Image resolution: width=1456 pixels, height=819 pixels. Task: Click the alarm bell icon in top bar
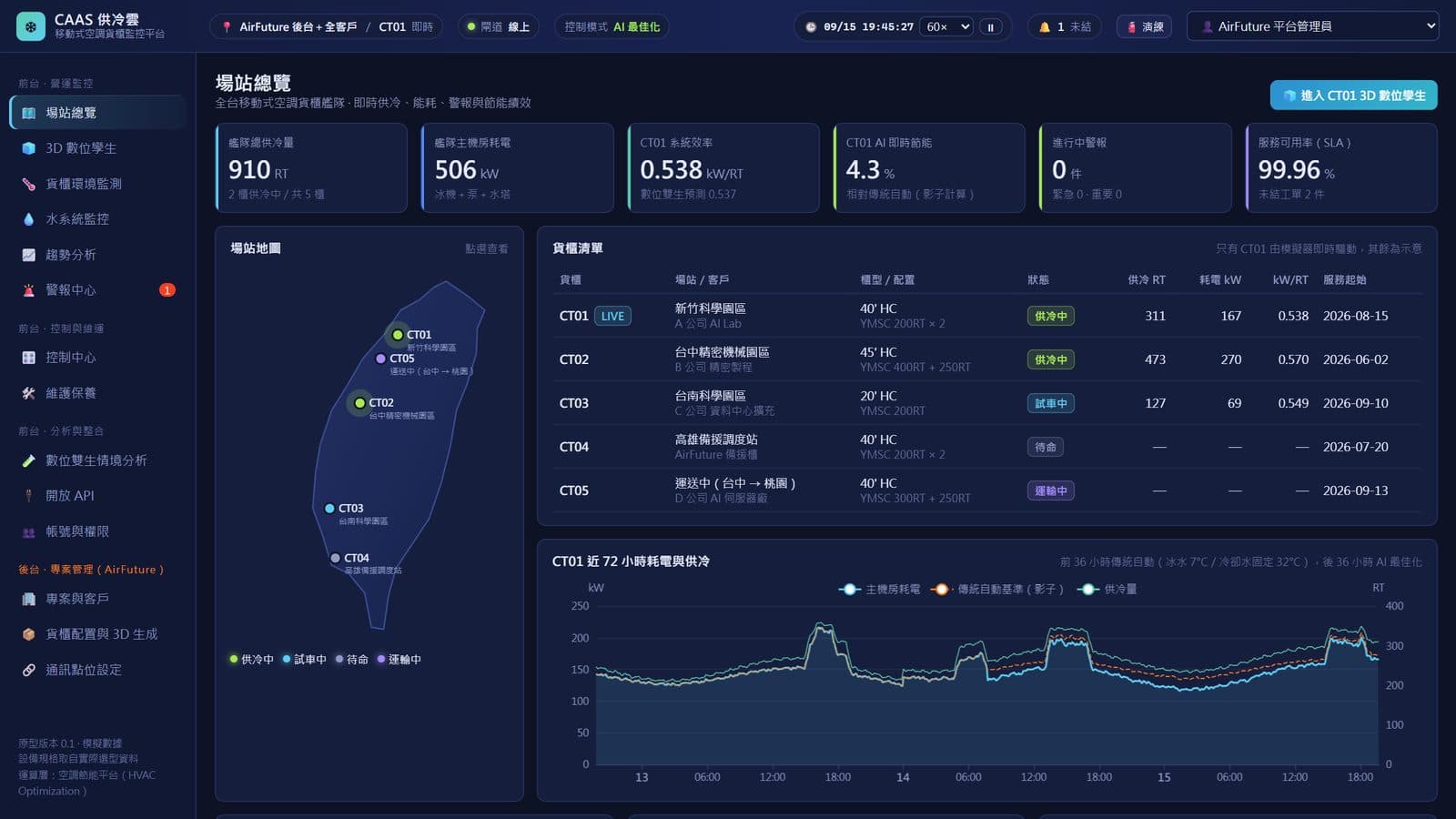(x=1045, y=27)
